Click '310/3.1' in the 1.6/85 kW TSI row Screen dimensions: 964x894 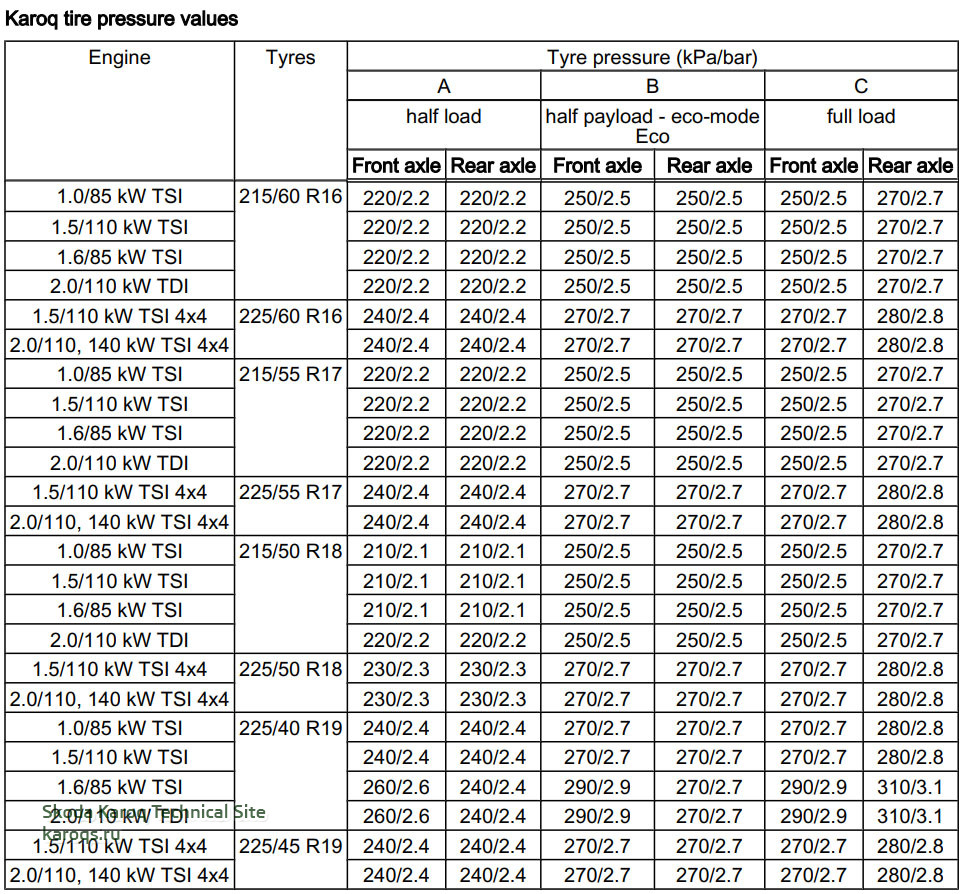[910, 788]
